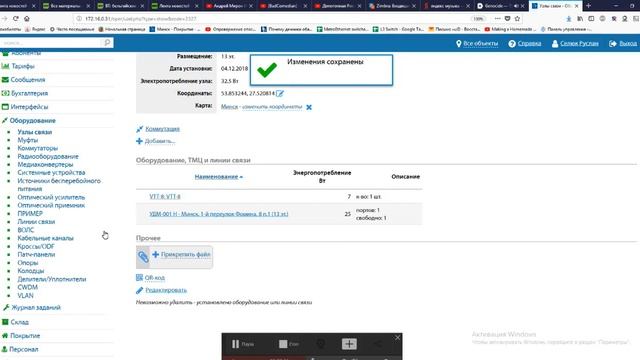Remove map binding with the blue X icon

coord(309,107)
